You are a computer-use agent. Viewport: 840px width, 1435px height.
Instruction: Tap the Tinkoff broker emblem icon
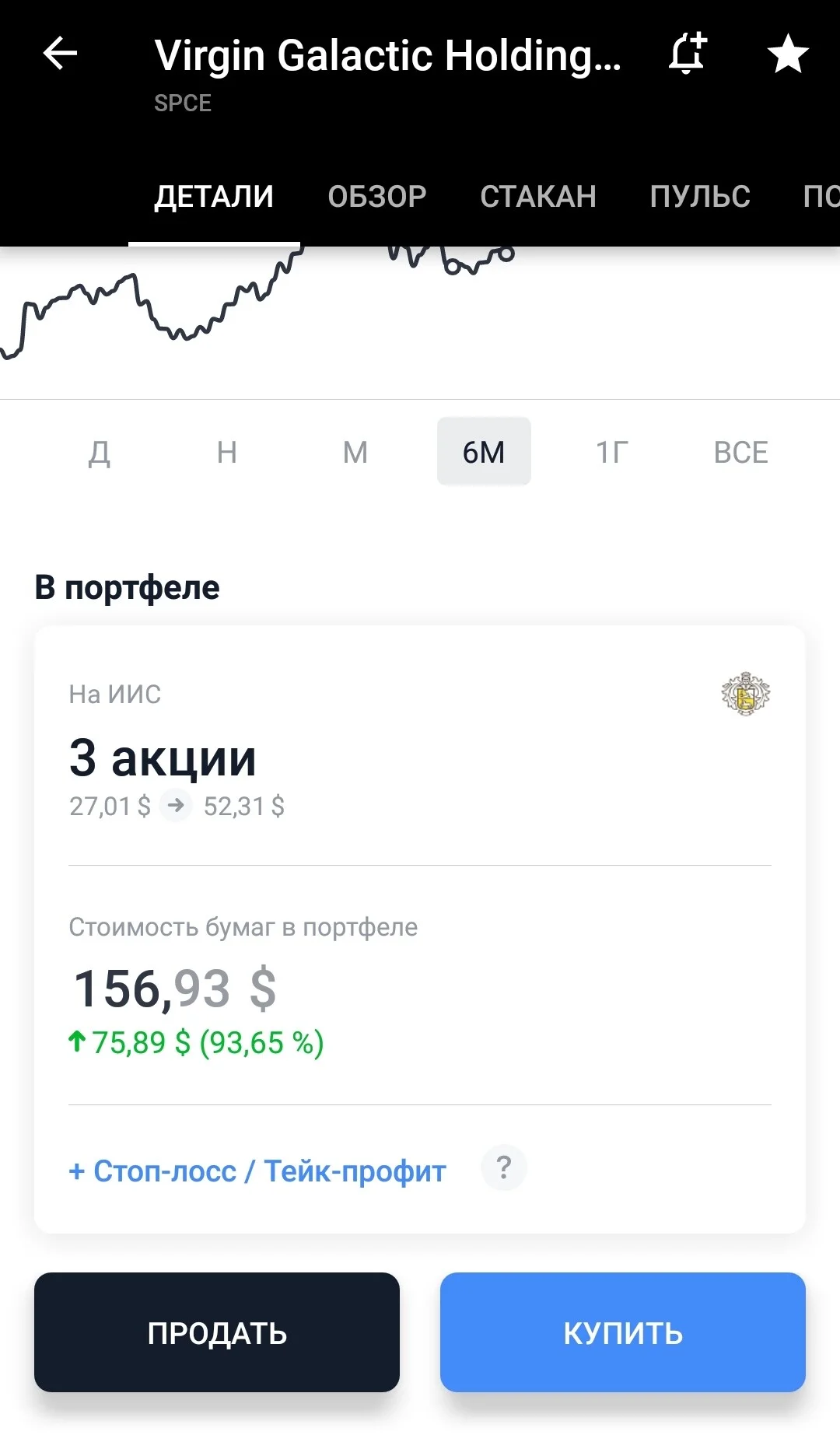point(745,694)
